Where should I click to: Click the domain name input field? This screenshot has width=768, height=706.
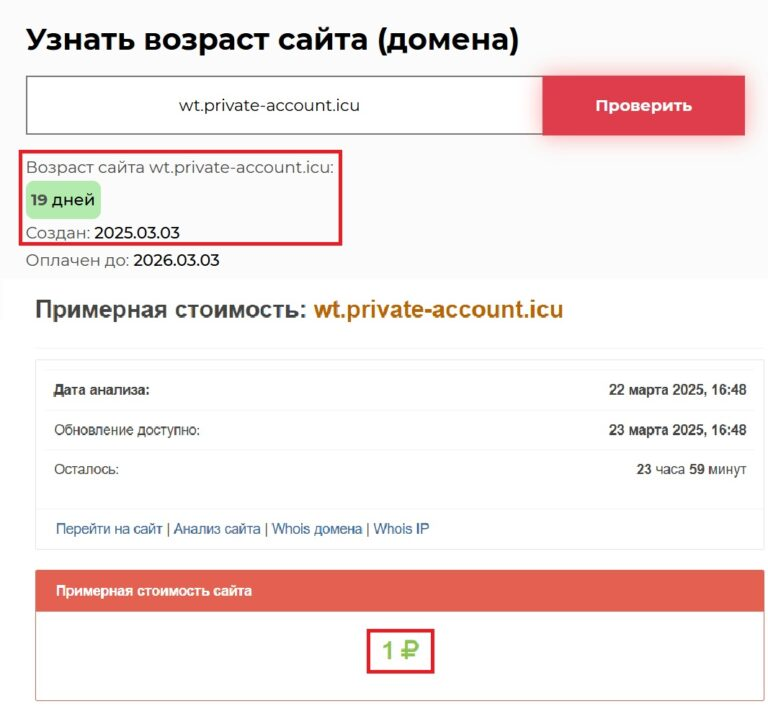[x=284, y=105]
